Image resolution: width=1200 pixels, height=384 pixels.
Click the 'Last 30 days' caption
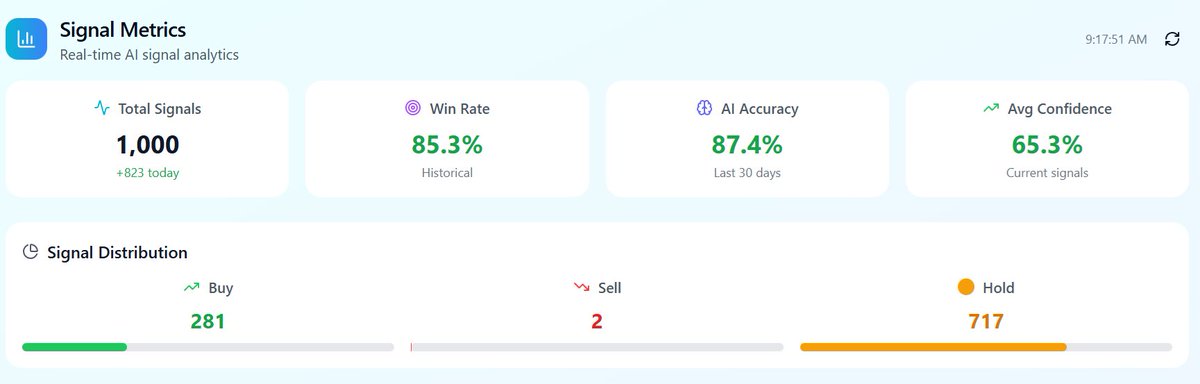[747, 173]
